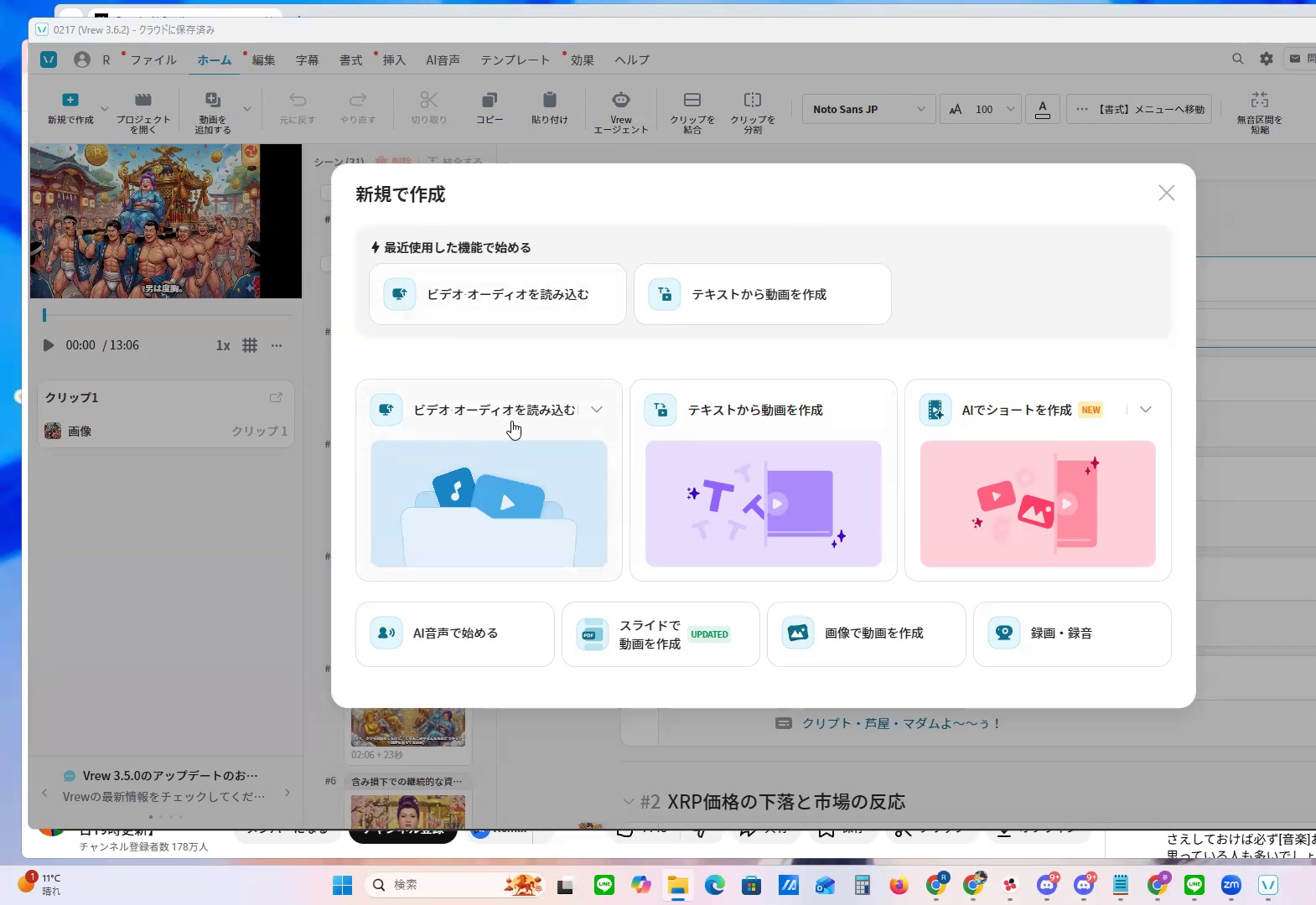Select the AIでショートを作成 card
1316x905 pixels.
coord(1038,480)
